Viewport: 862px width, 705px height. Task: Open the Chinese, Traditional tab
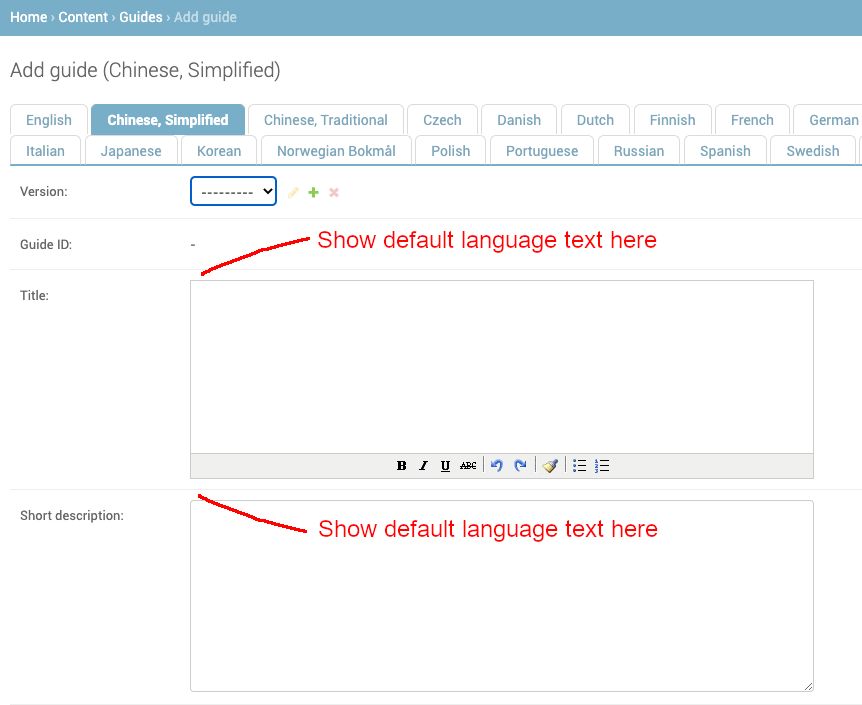click(x=325, y=120)
